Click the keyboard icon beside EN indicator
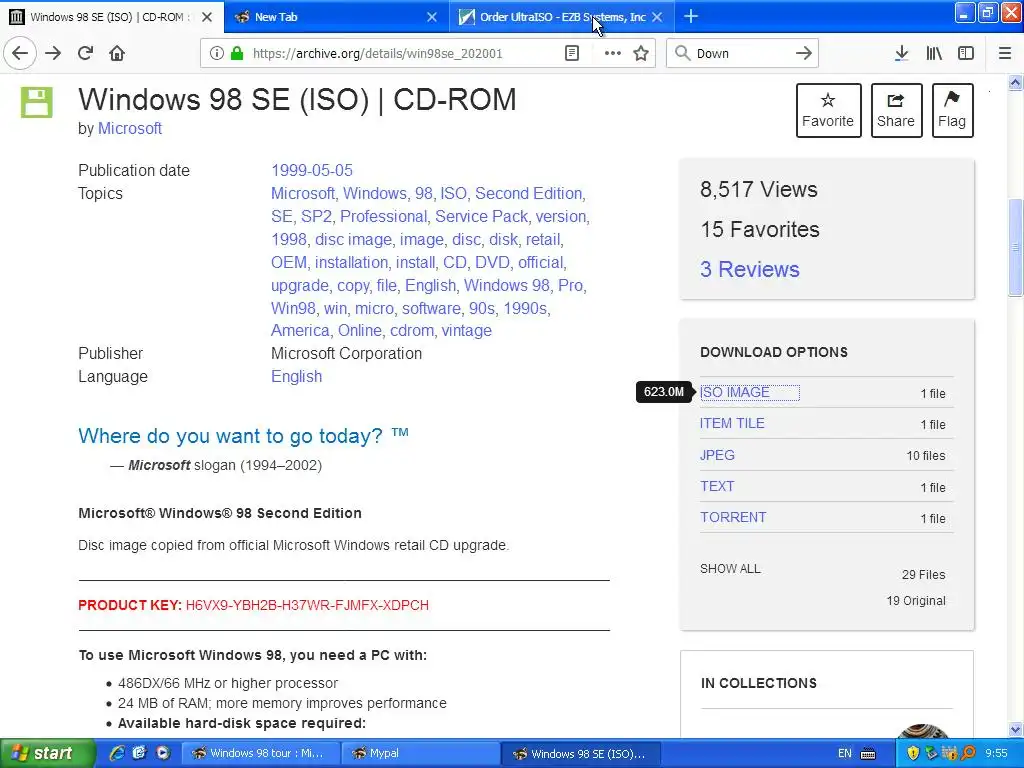 (x=868, y=754)
